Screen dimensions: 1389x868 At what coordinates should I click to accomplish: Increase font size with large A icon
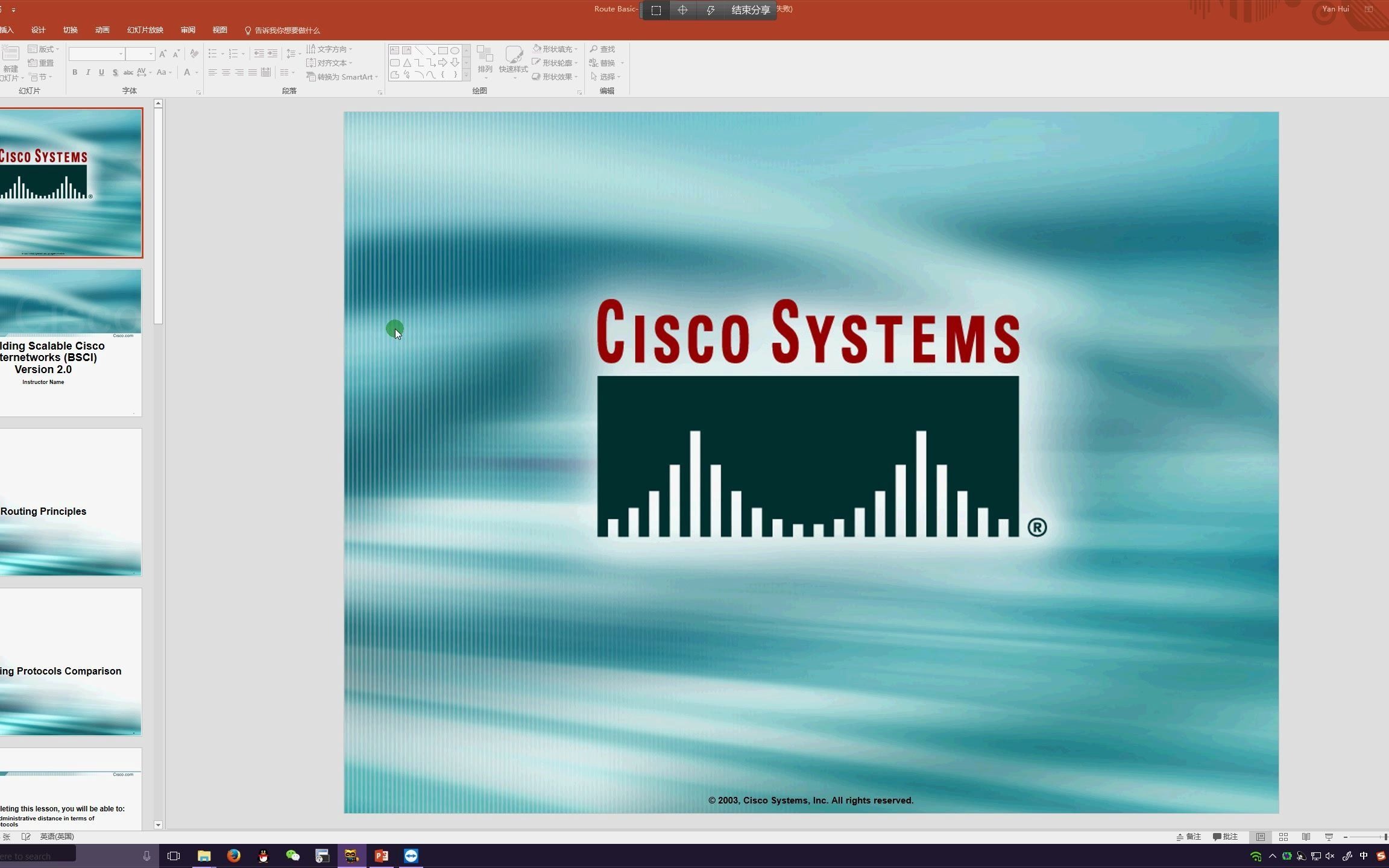point(163,54)
